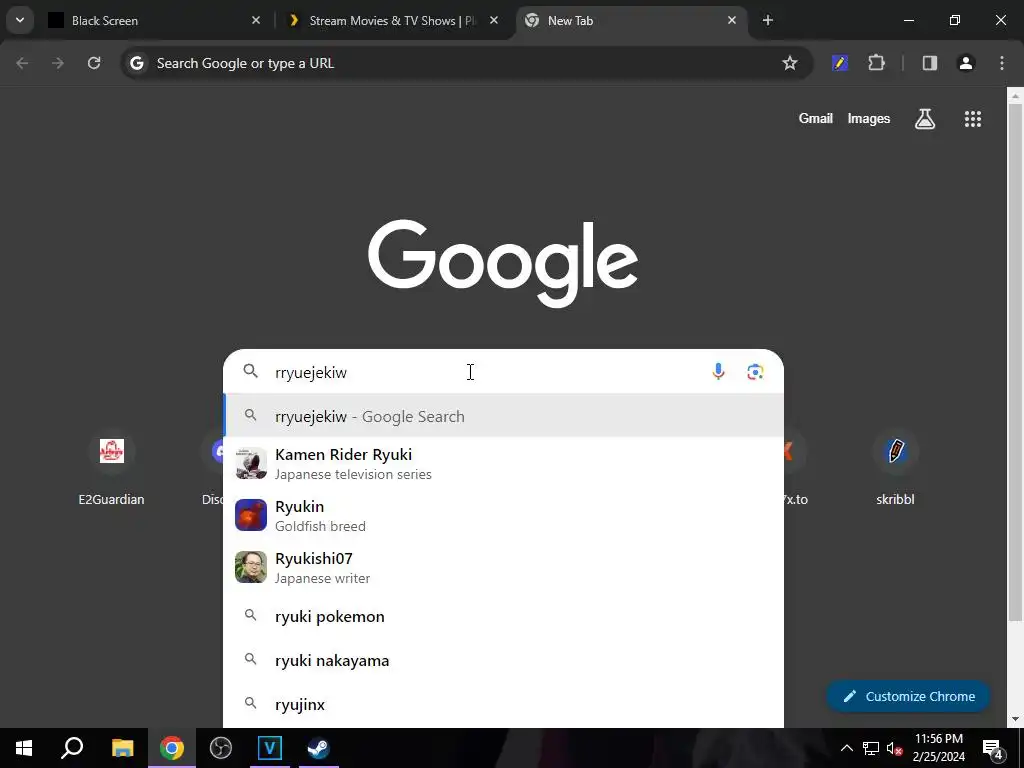Viewport: 1024px width, 768px height.
Task: Select rryuejekiw - Google Search suggestion
Action: (504, 416)
